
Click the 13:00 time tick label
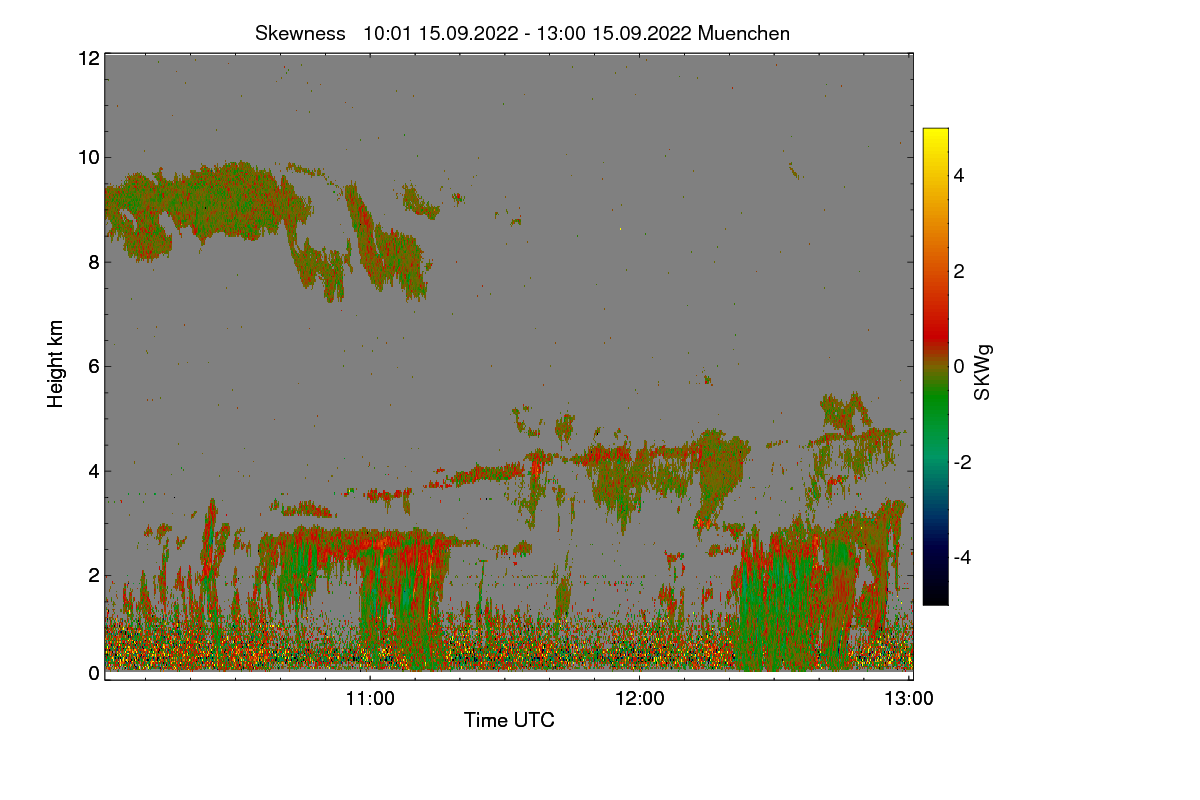click(x=909, y=698)
